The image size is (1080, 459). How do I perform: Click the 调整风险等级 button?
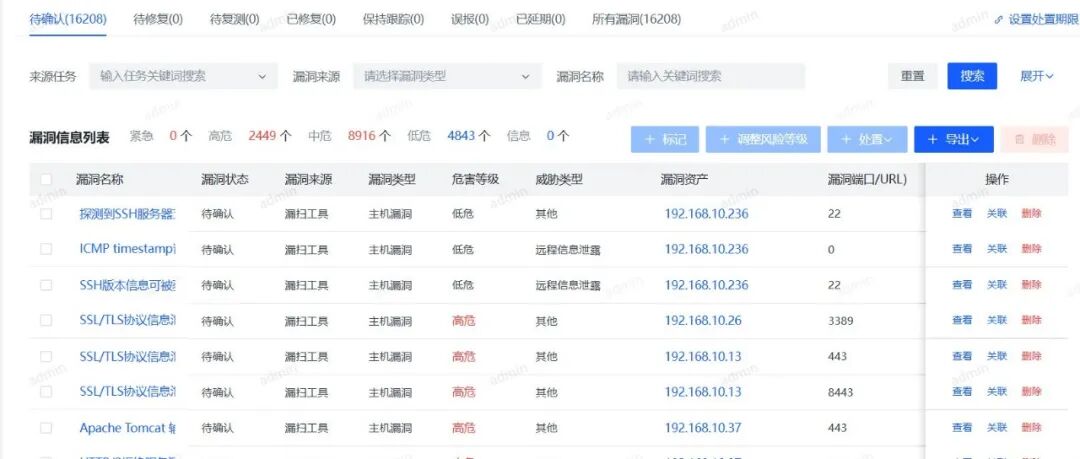(x=762, y=139)
